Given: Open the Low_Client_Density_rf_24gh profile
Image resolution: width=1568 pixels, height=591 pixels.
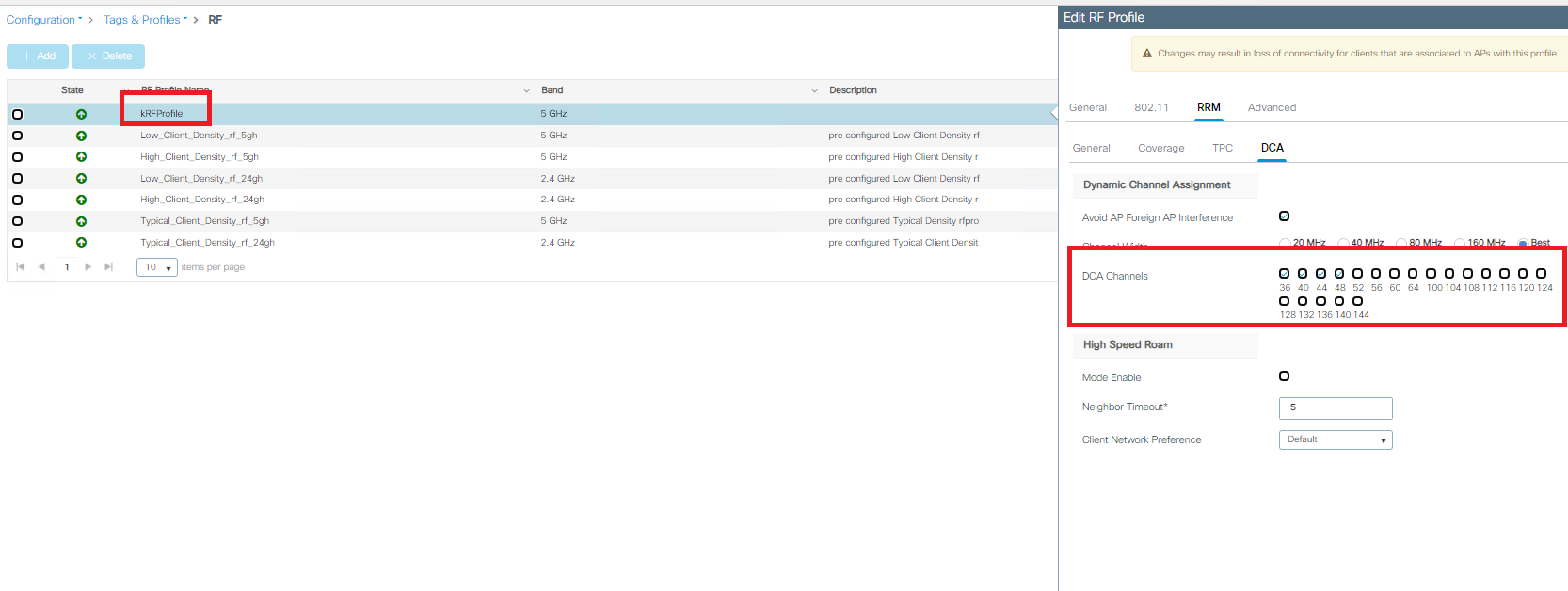Looking at the screenshot, I should tap(201, 179).
